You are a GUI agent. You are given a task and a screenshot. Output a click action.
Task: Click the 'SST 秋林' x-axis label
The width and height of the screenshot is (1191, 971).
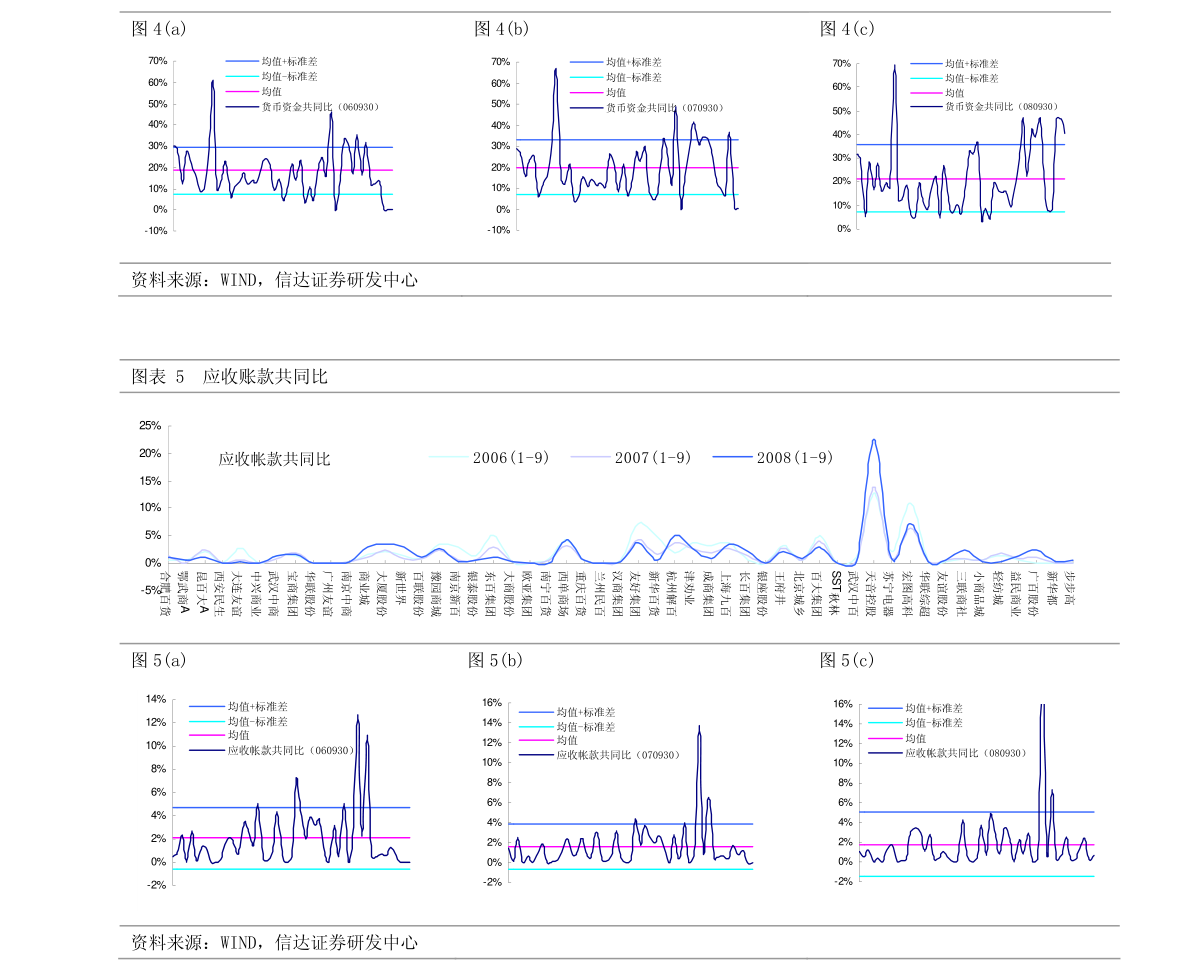click(x=835, y=593)
